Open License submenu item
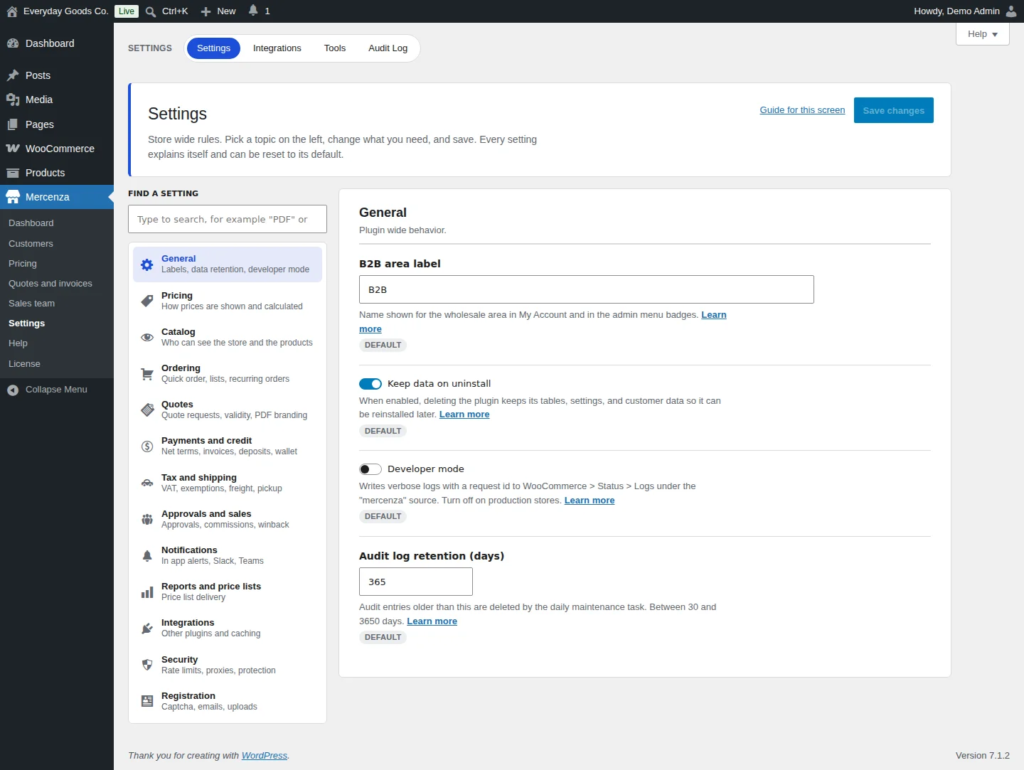The height and width of the screenshot is (770, 1024). click(24, 364)
